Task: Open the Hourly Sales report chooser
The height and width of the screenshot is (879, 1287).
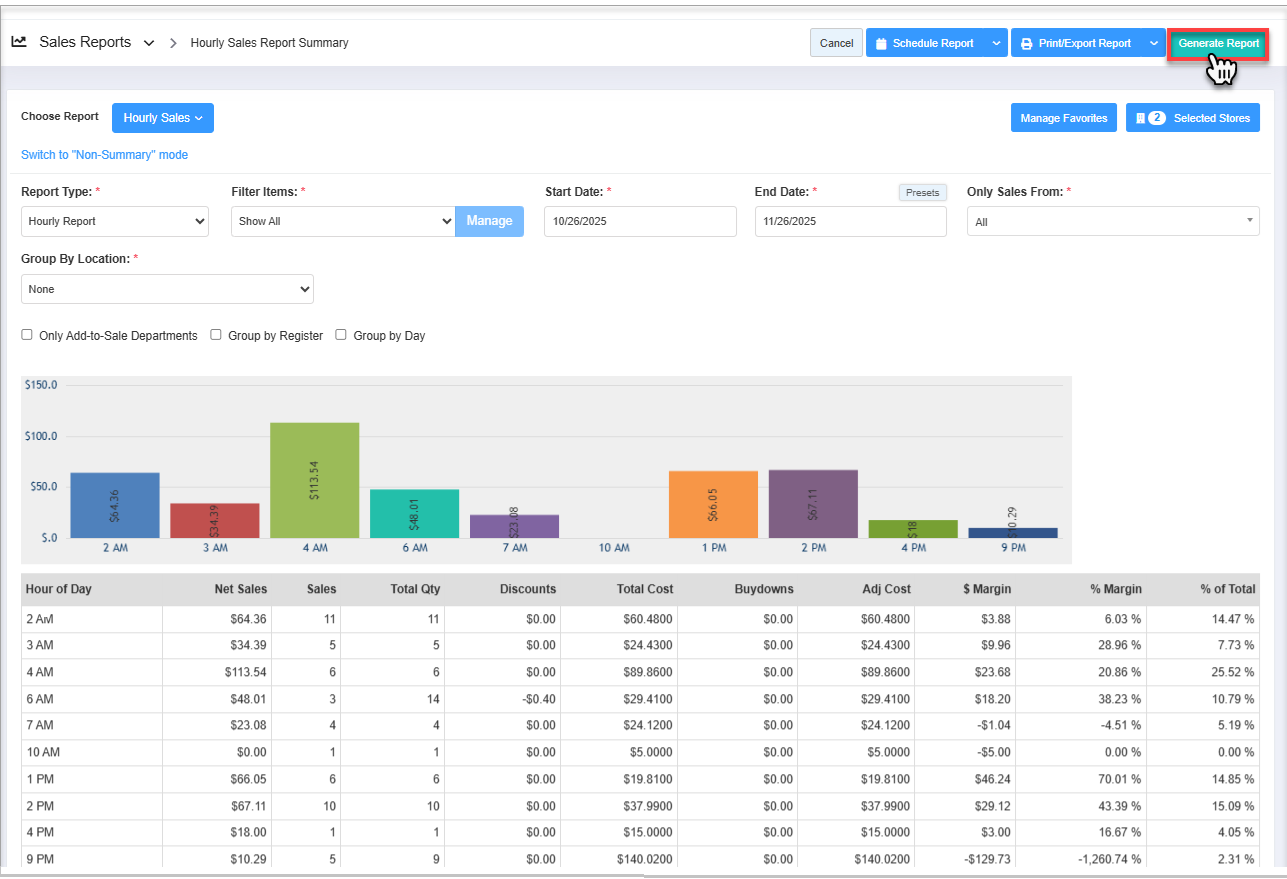Action: click(x=163, y=118)
